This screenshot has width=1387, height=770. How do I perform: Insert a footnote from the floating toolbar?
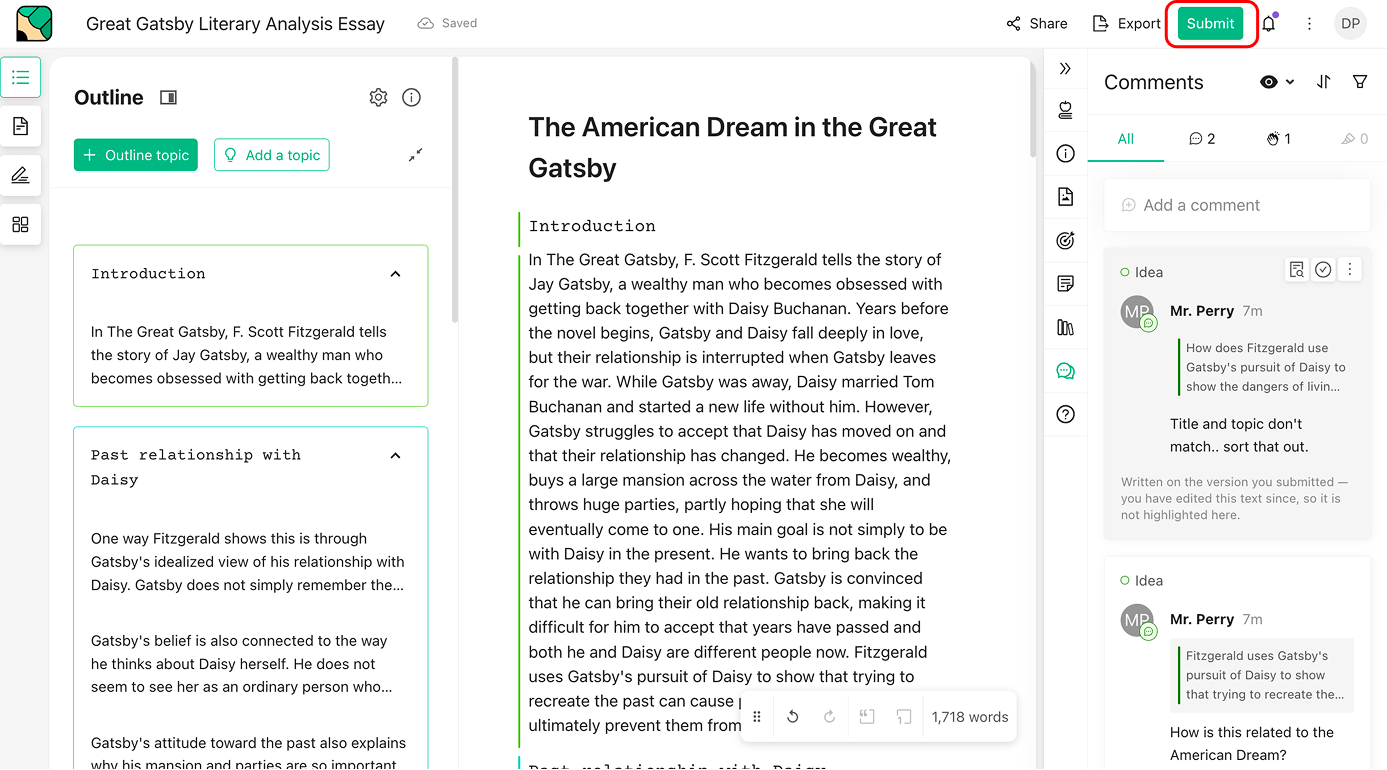[904, 716]
